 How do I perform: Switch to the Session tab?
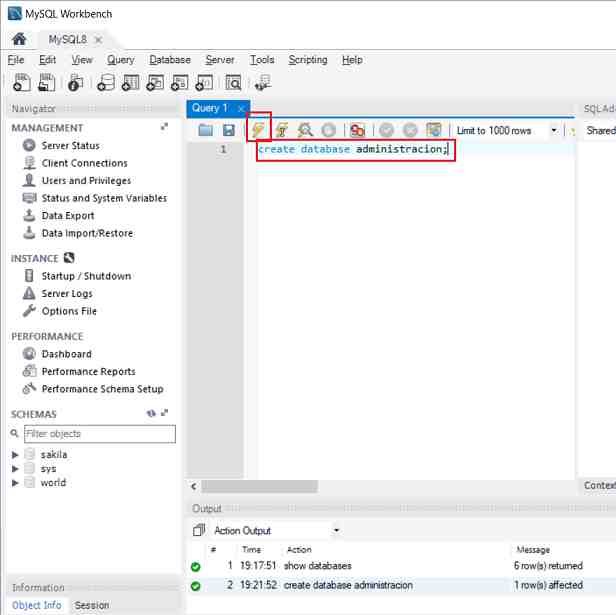[92, 605]
